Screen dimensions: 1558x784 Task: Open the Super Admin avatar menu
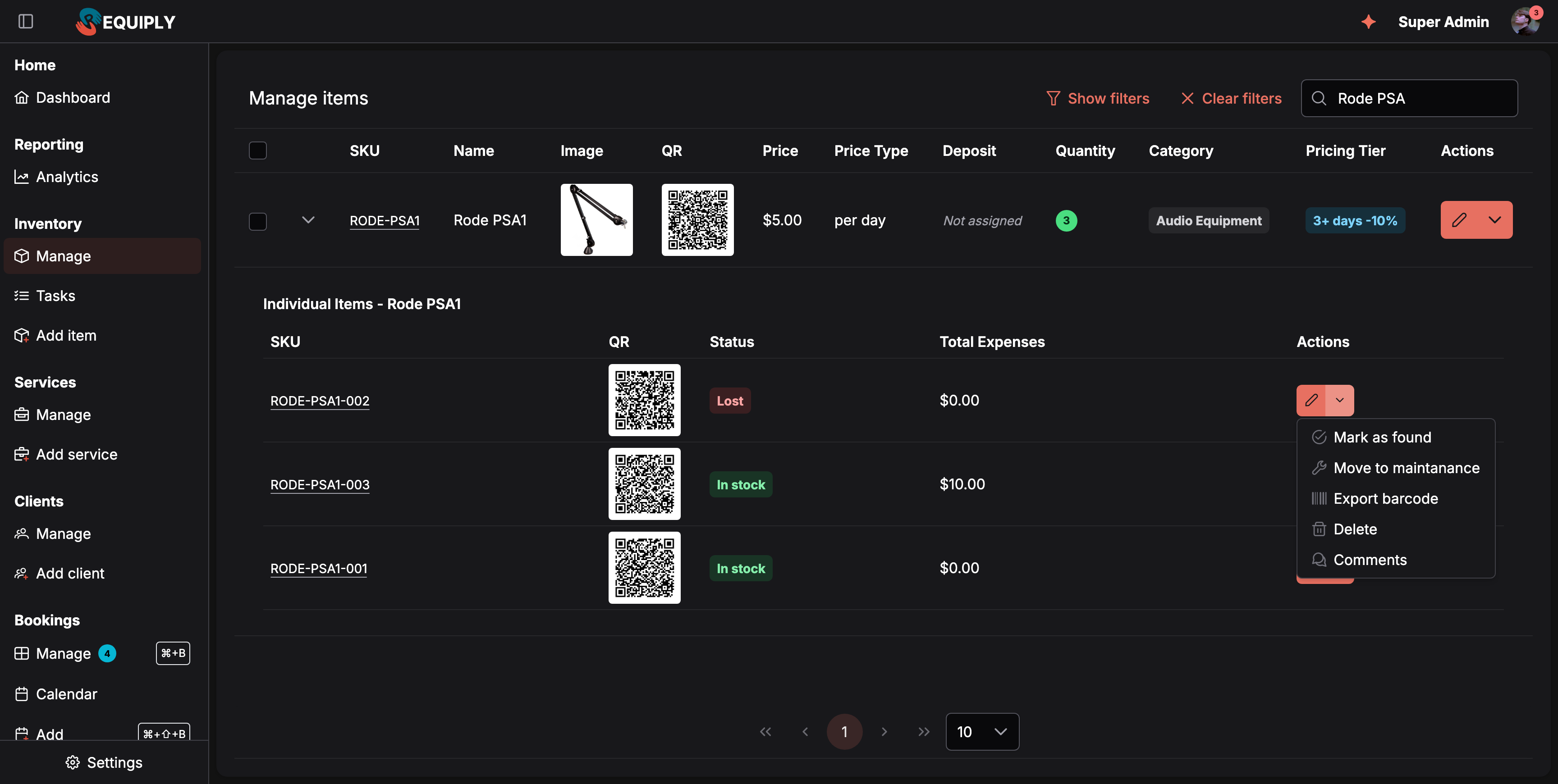pyautogui.click(x=1525, y=22)
